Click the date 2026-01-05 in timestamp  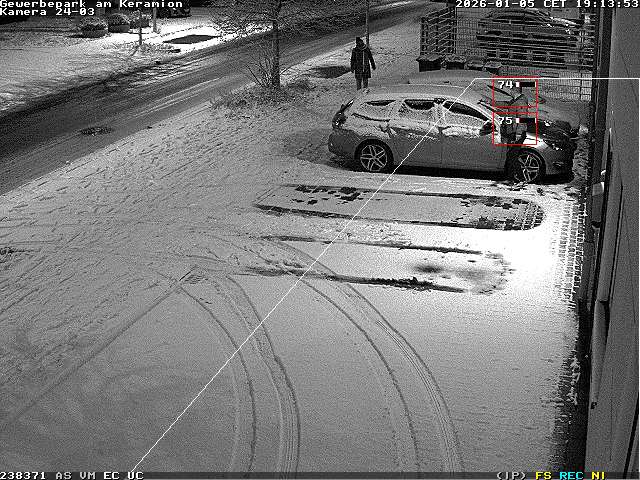click(495, 4)
